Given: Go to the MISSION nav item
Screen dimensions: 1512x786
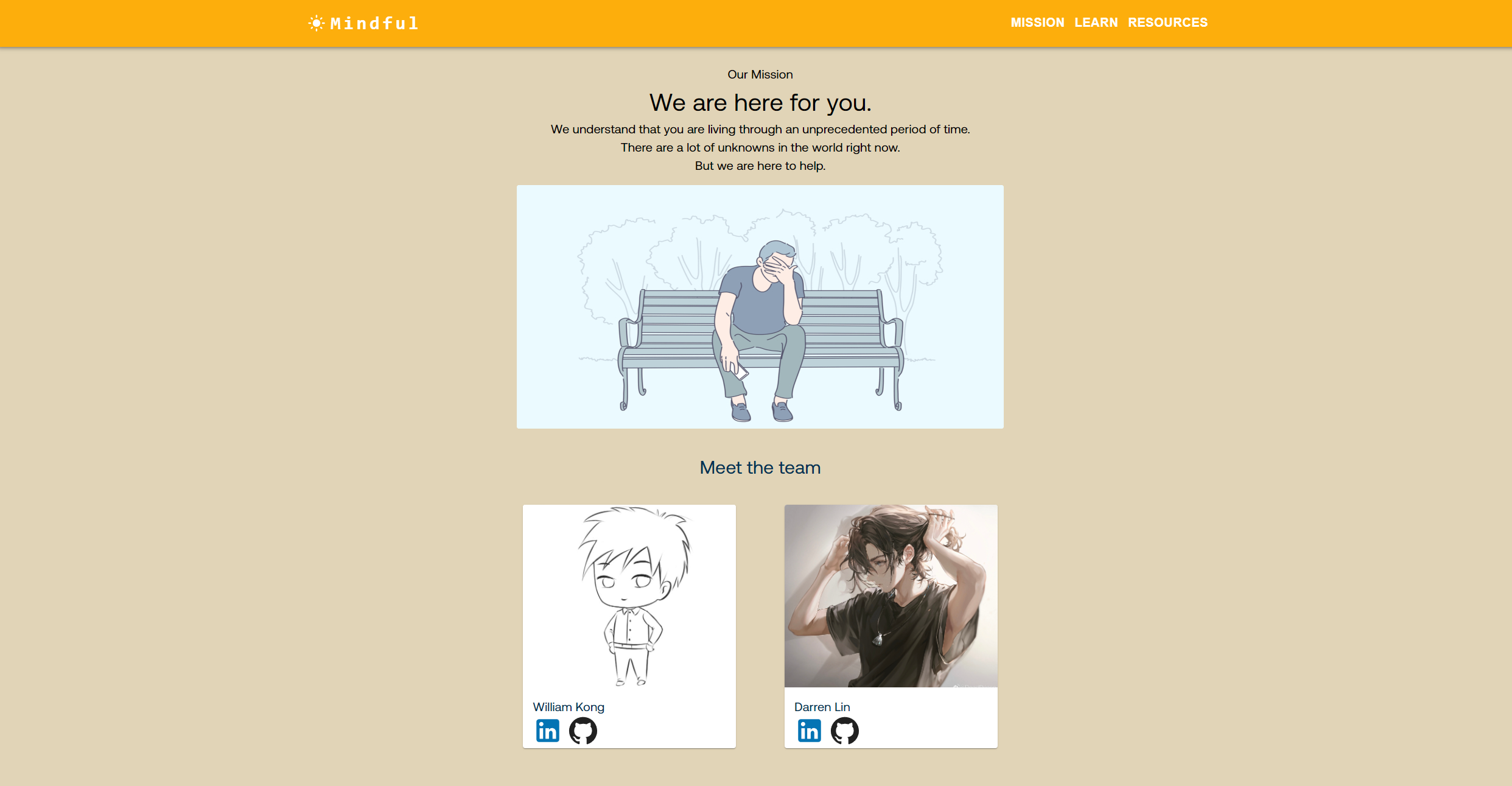Looking at the screenshot, I should pyautogui.click(x=1037, y=23).
